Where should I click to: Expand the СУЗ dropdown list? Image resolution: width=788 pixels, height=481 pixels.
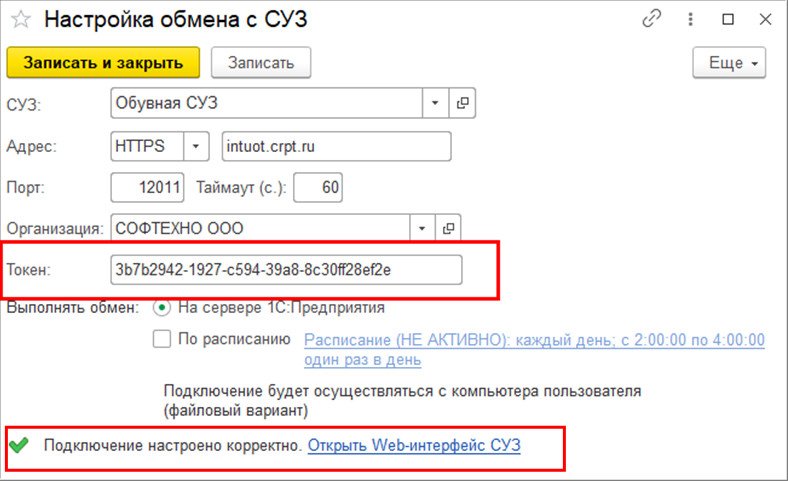[435, 103]
